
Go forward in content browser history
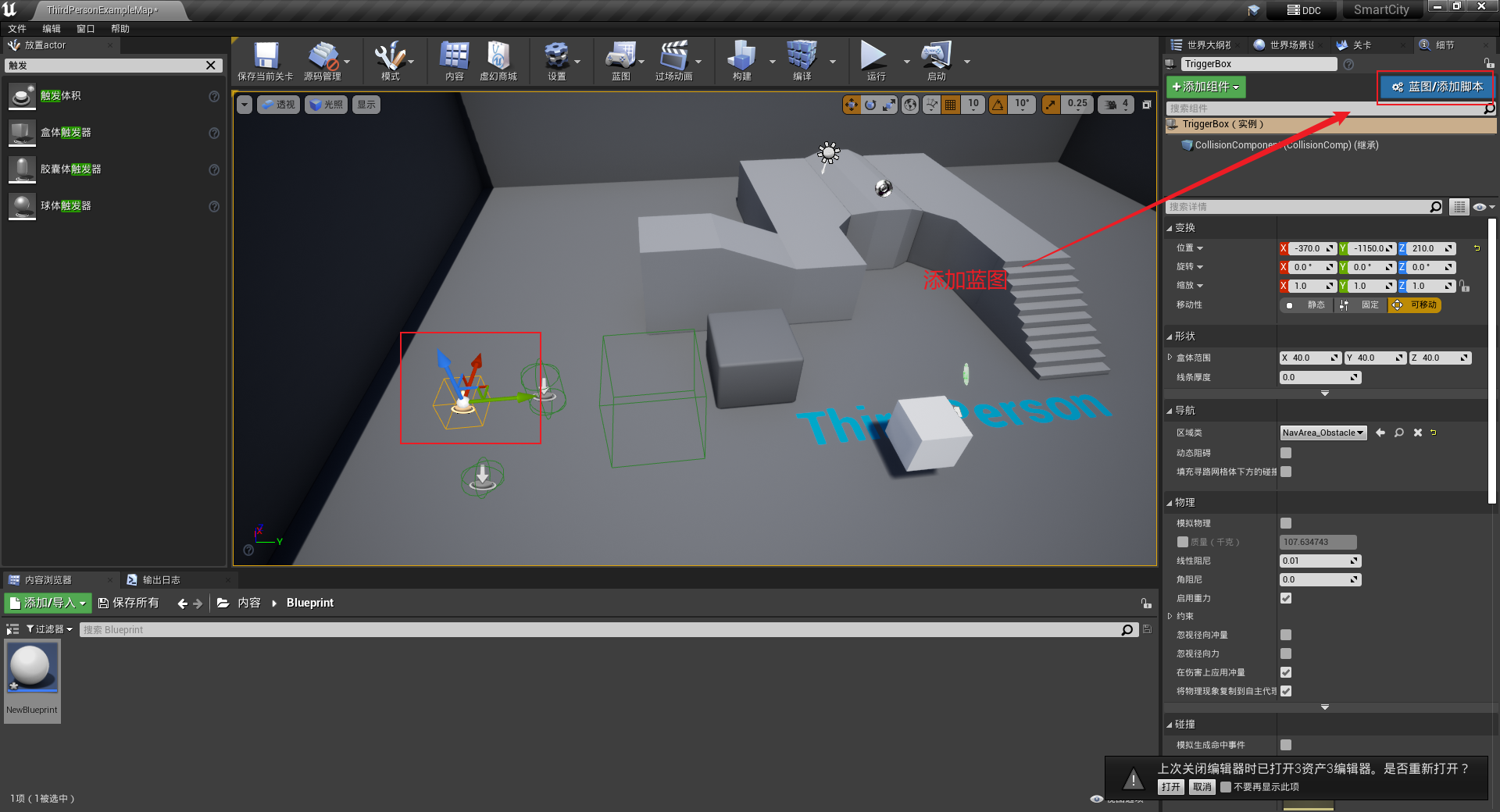[x=198, y=604]
